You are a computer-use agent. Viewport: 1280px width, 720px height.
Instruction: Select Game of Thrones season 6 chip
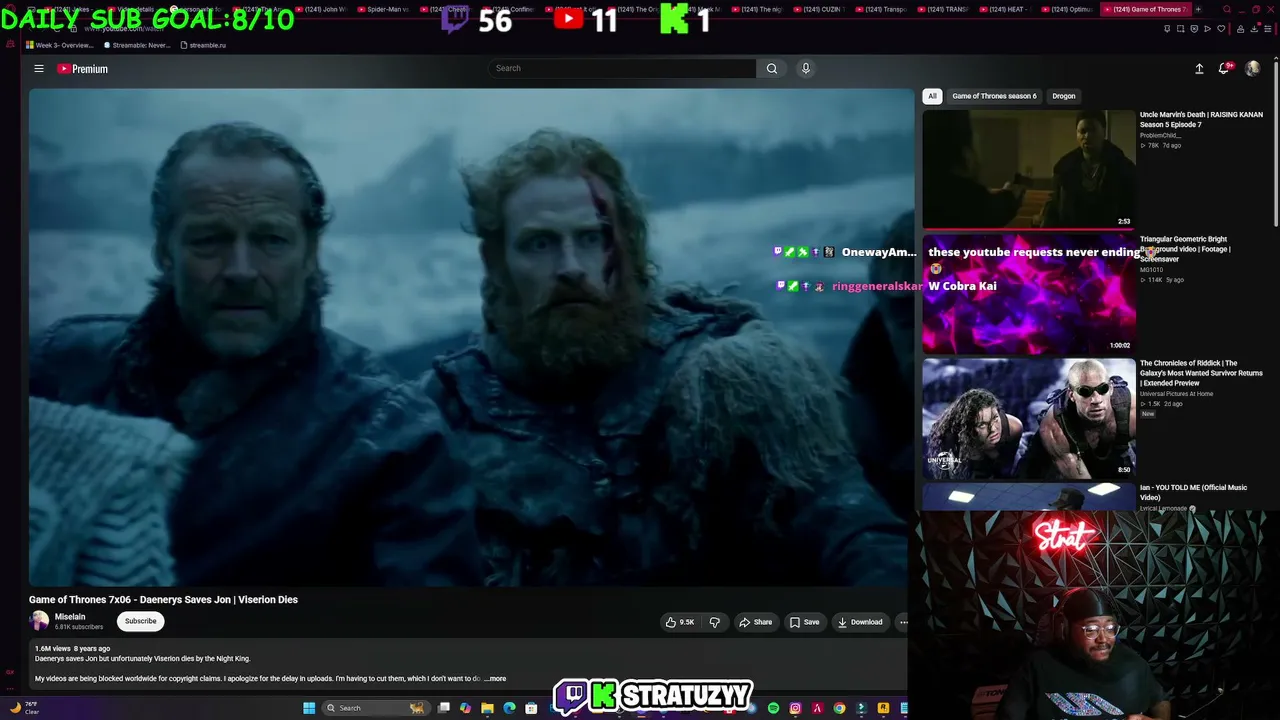(x=994, y=96)
